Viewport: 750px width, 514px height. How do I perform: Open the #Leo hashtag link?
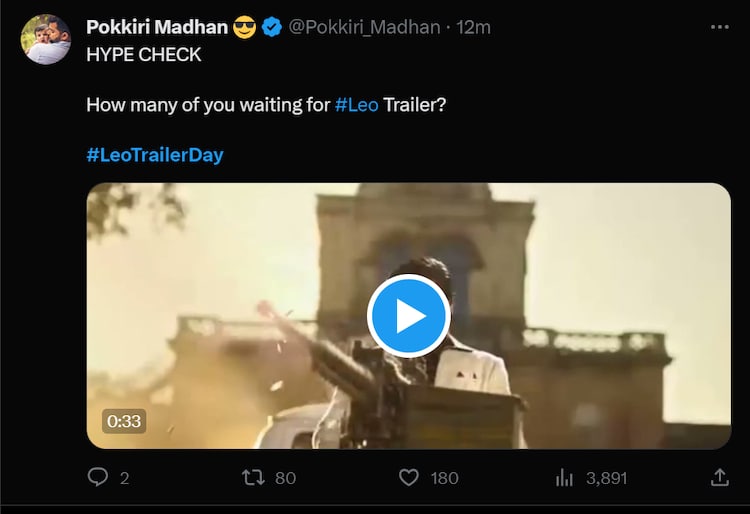[357, 104]
